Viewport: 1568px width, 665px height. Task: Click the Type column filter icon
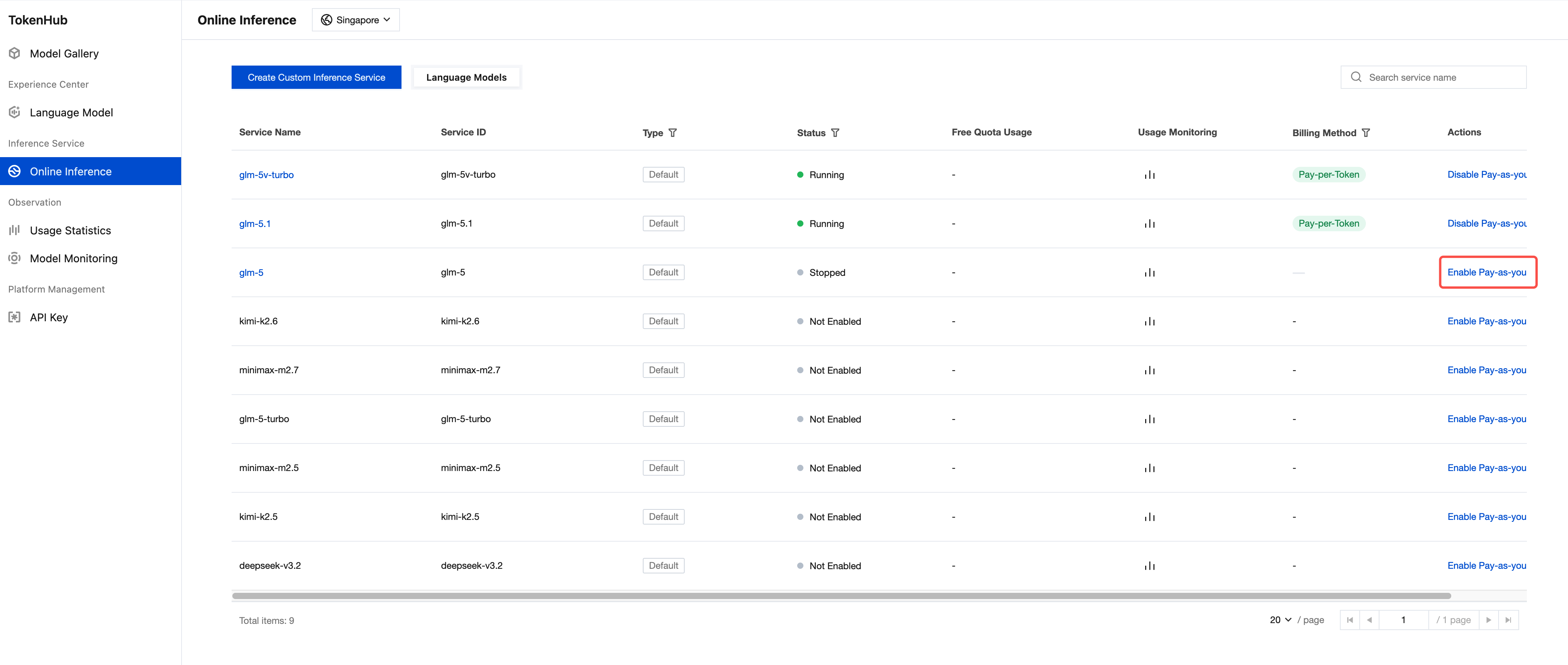click(673, 133)
